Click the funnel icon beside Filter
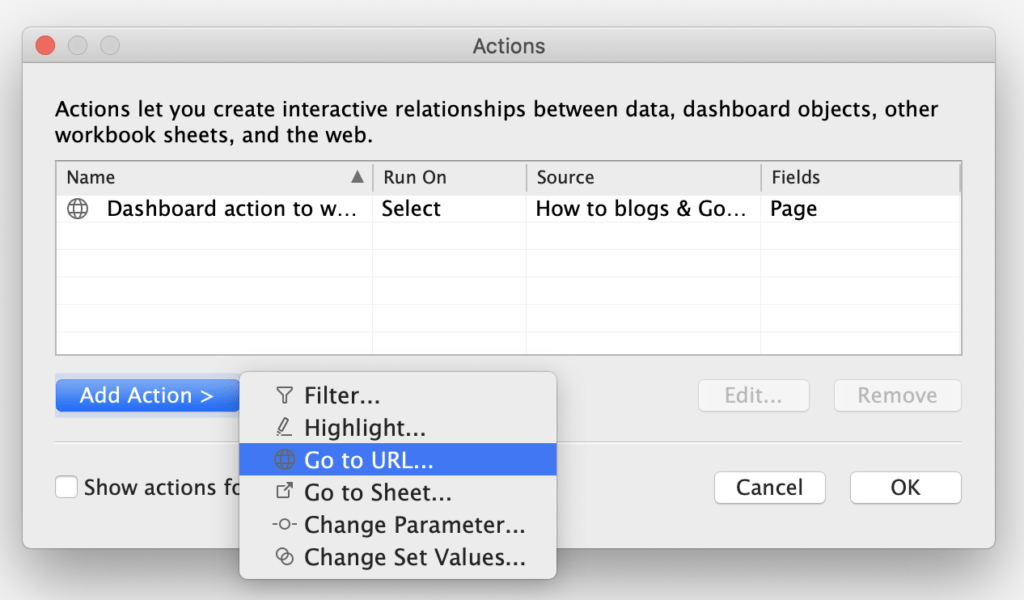The height and width of the screenshot is (600, 1024). (284, 396)
